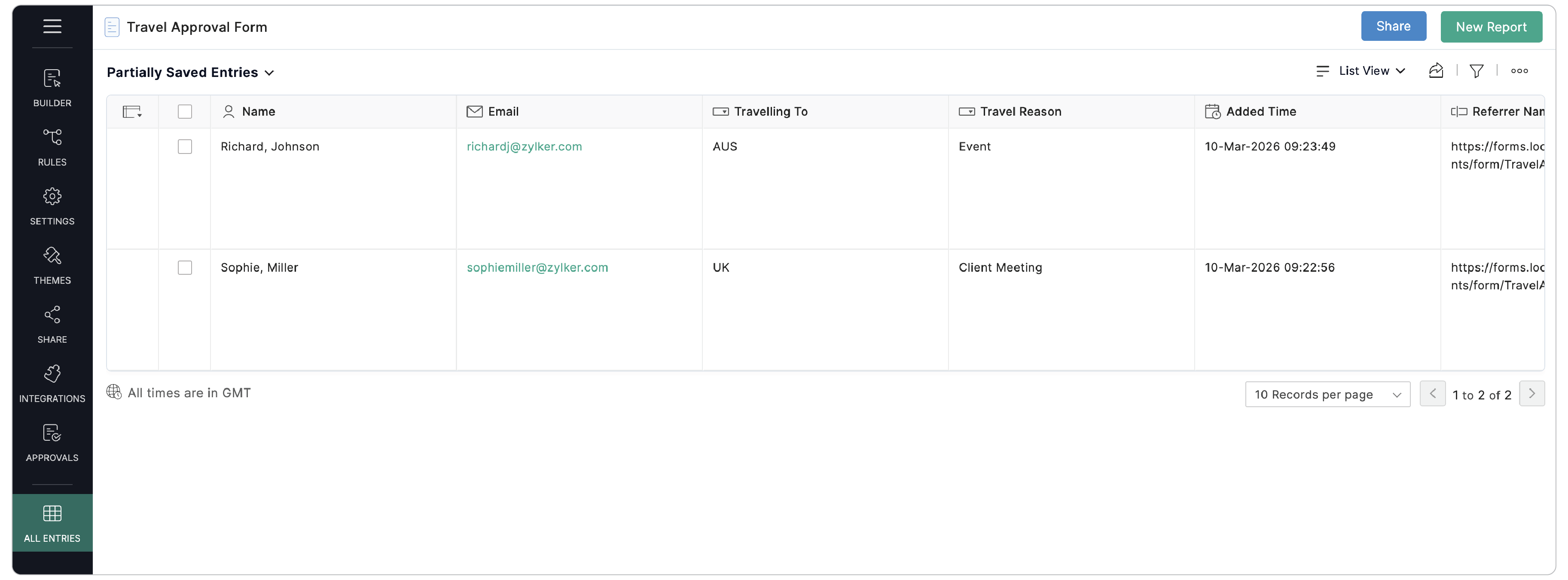Go to Rules in sidebar

coord(52,147)
